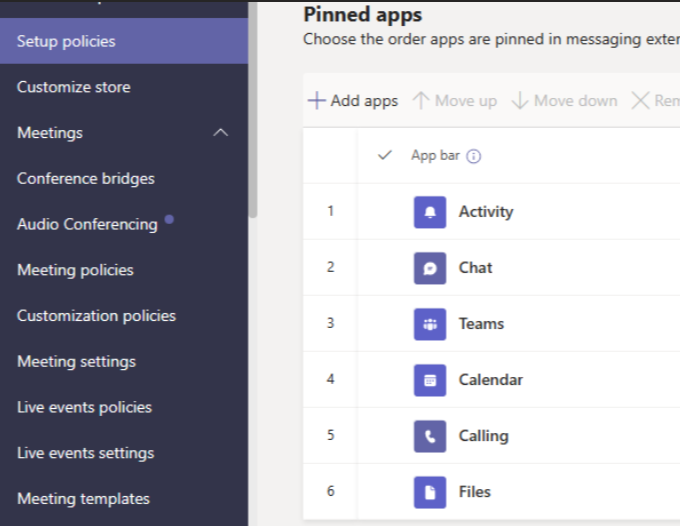Screen dimensions: 680x526
Task: Click the dot indicator next to Audio Conferencing
Action: coord(169,219)
